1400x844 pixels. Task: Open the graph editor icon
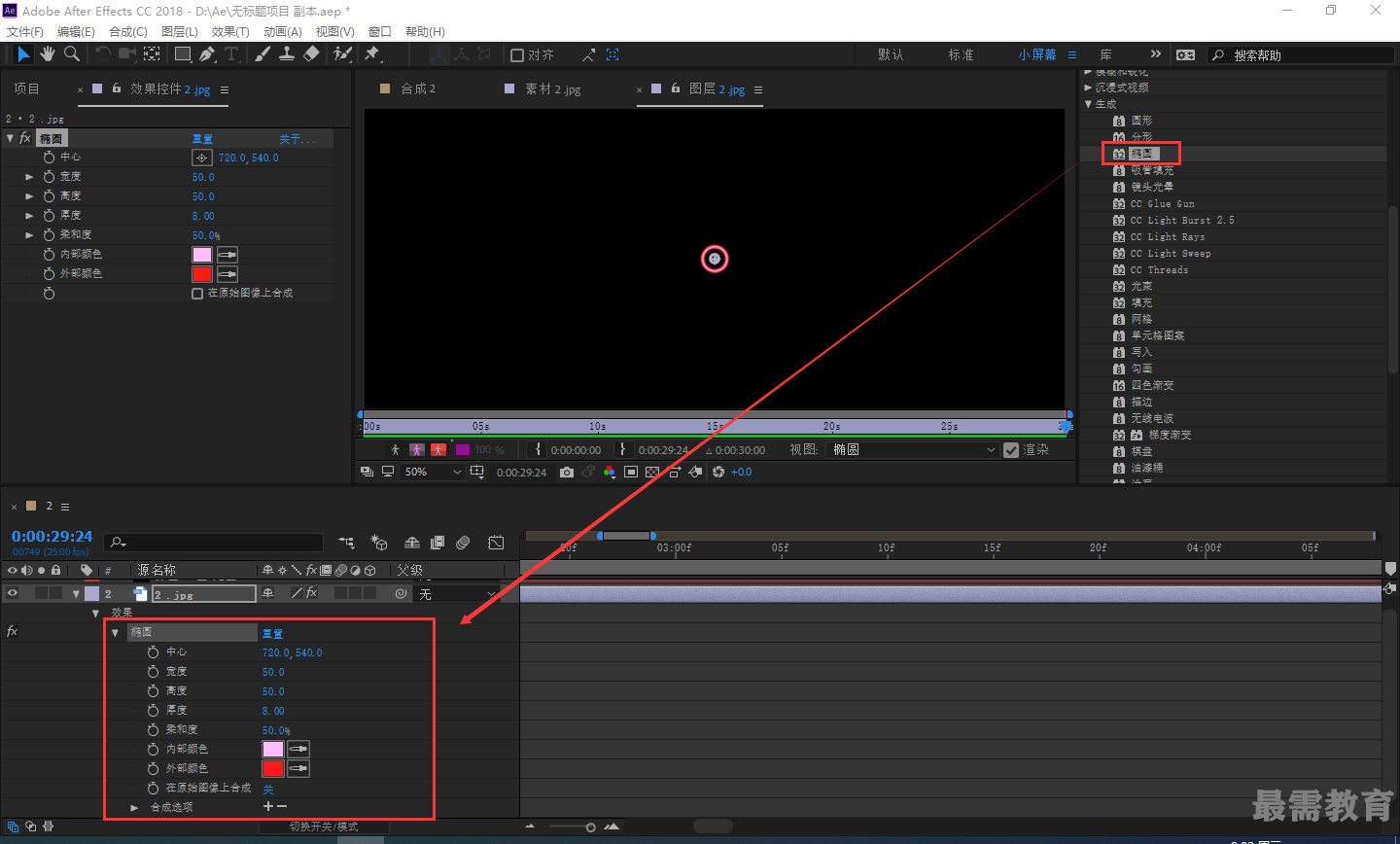coord(496,543)
